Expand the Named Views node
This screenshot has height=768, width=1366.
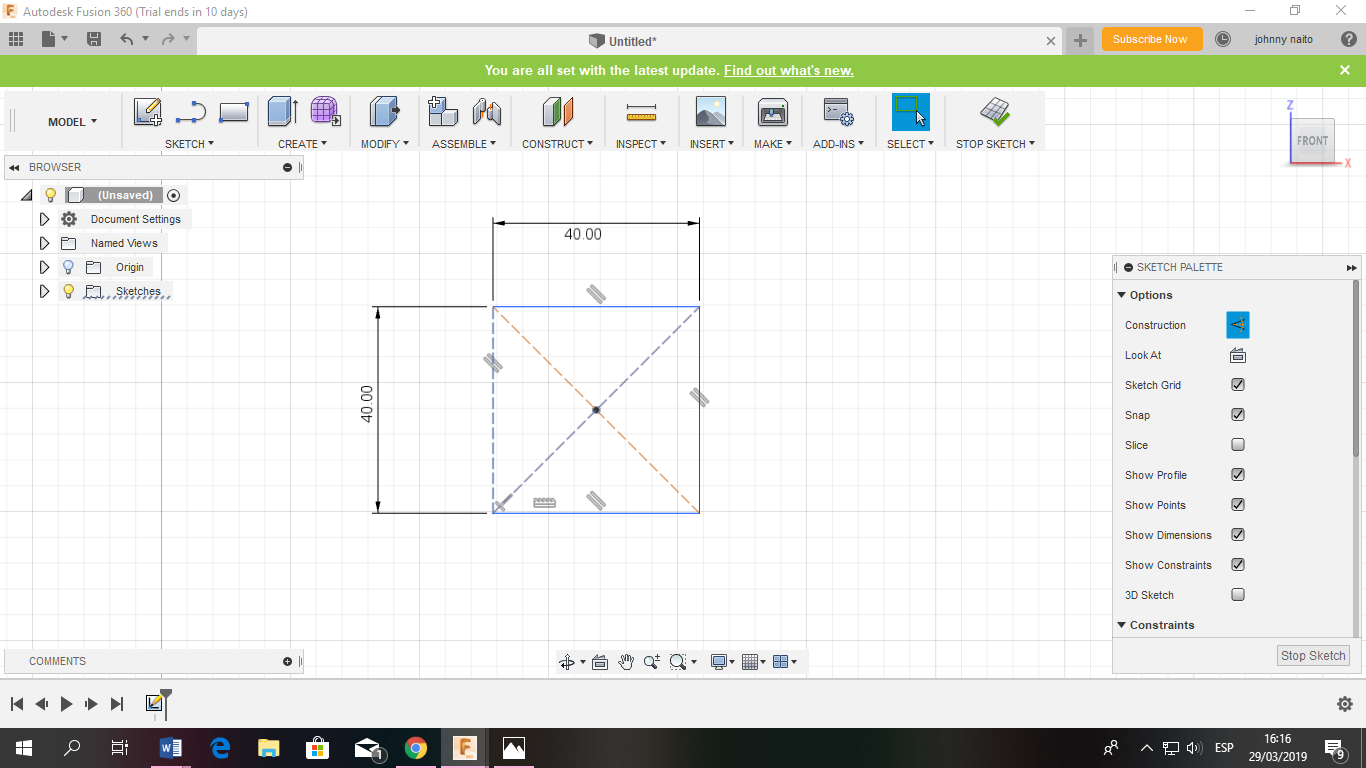click(x=44, y=243)
